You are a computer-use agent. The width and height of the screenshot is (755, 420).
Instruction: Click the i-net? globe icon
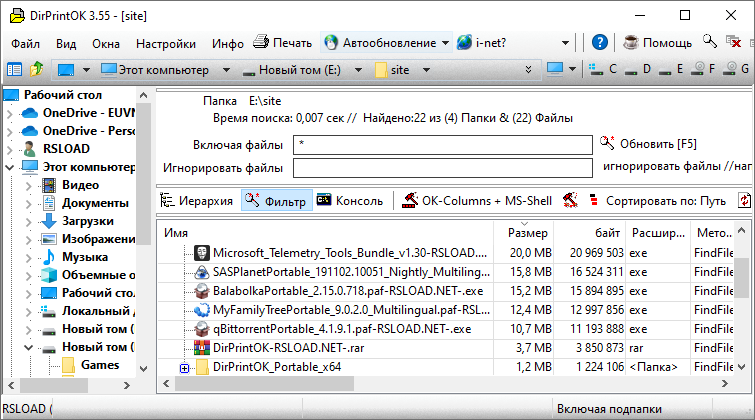point(466,43)
